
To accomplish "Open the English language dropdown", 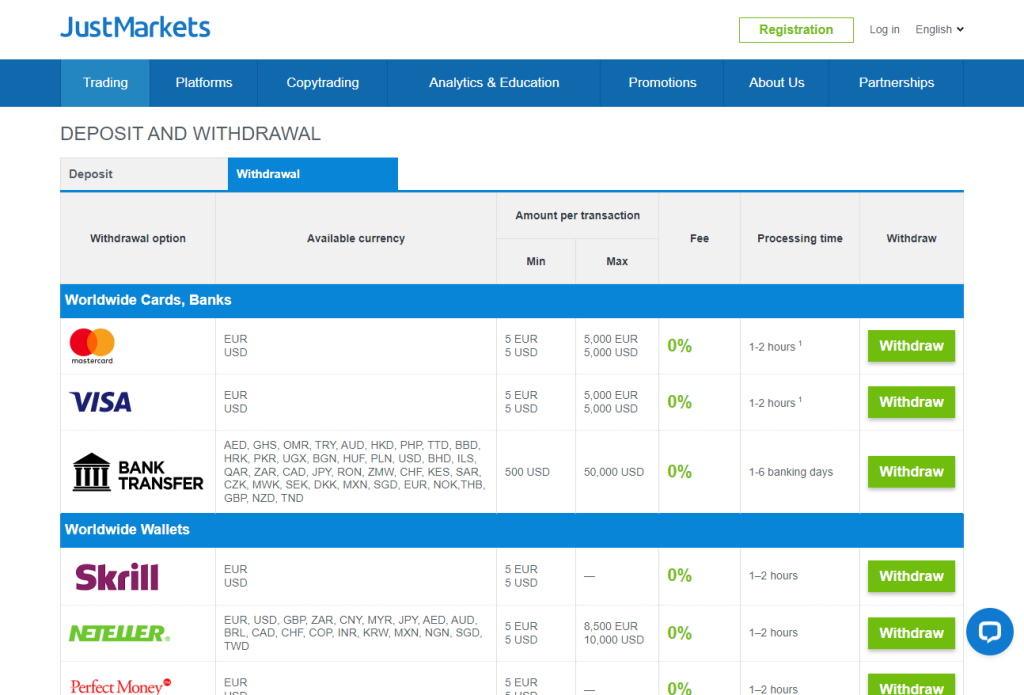I will click(x=939, y=30).
